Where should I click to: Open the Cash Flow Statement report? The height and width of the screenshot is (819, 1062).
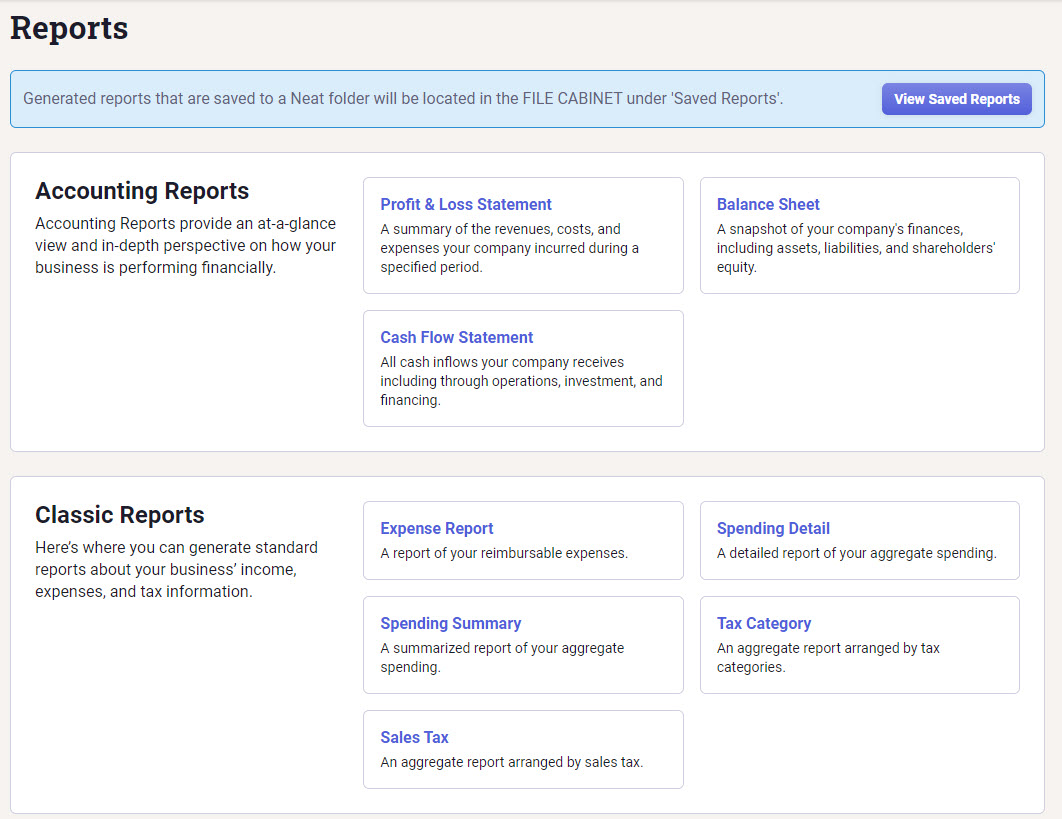pyautogui.click(x=456, y=337)
